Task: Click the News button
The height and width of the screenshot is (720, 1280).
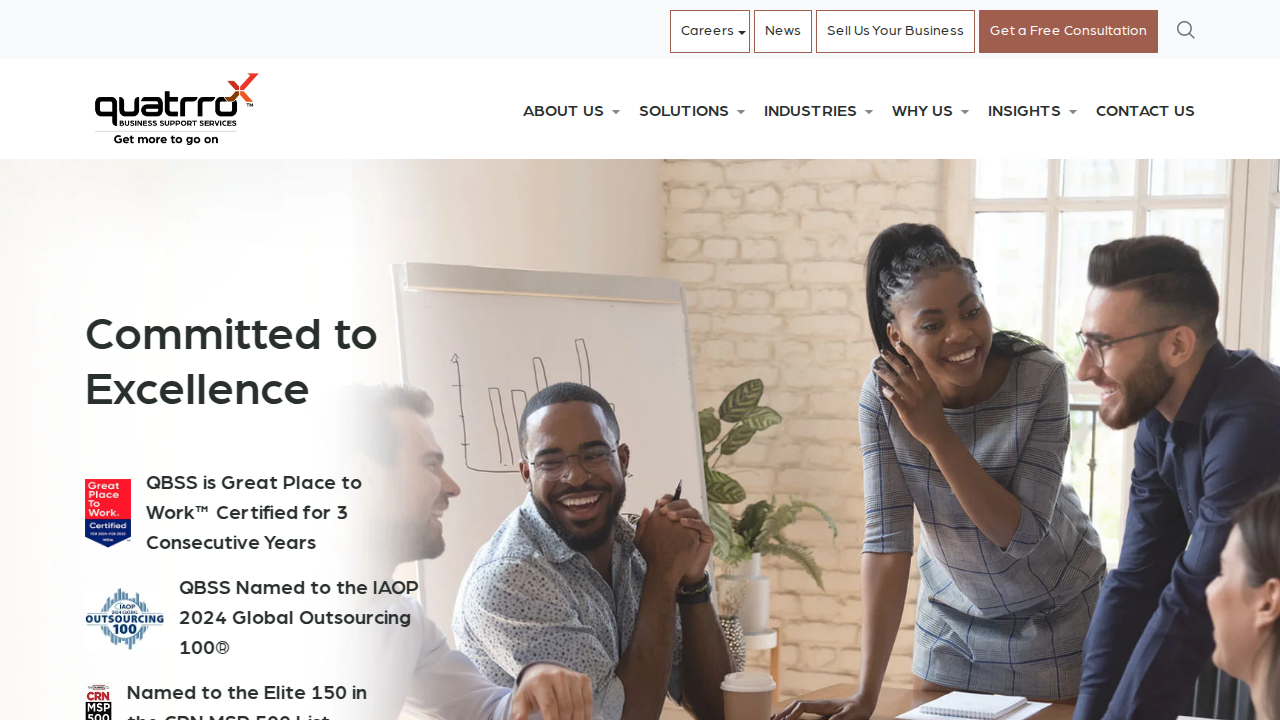Action: 783,31
